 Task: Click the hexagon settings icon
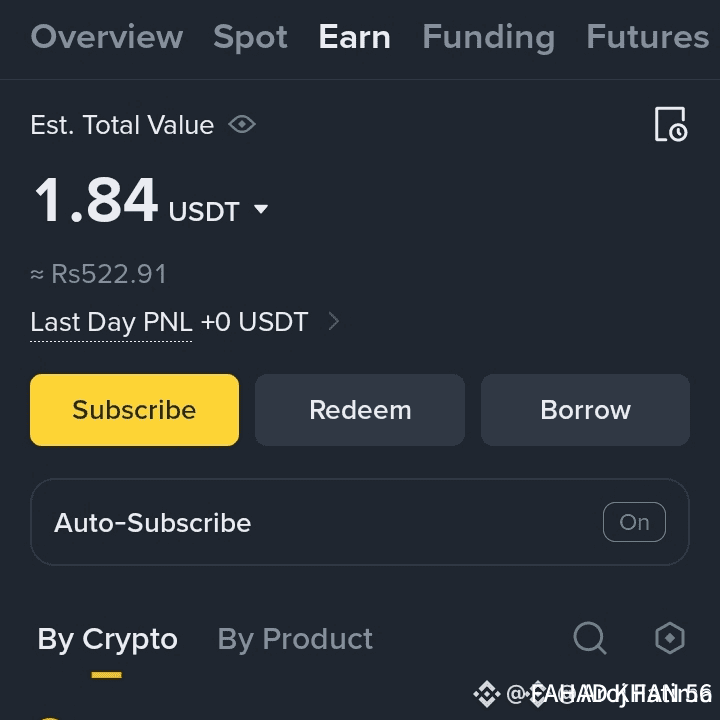click(x=670, y=638)
